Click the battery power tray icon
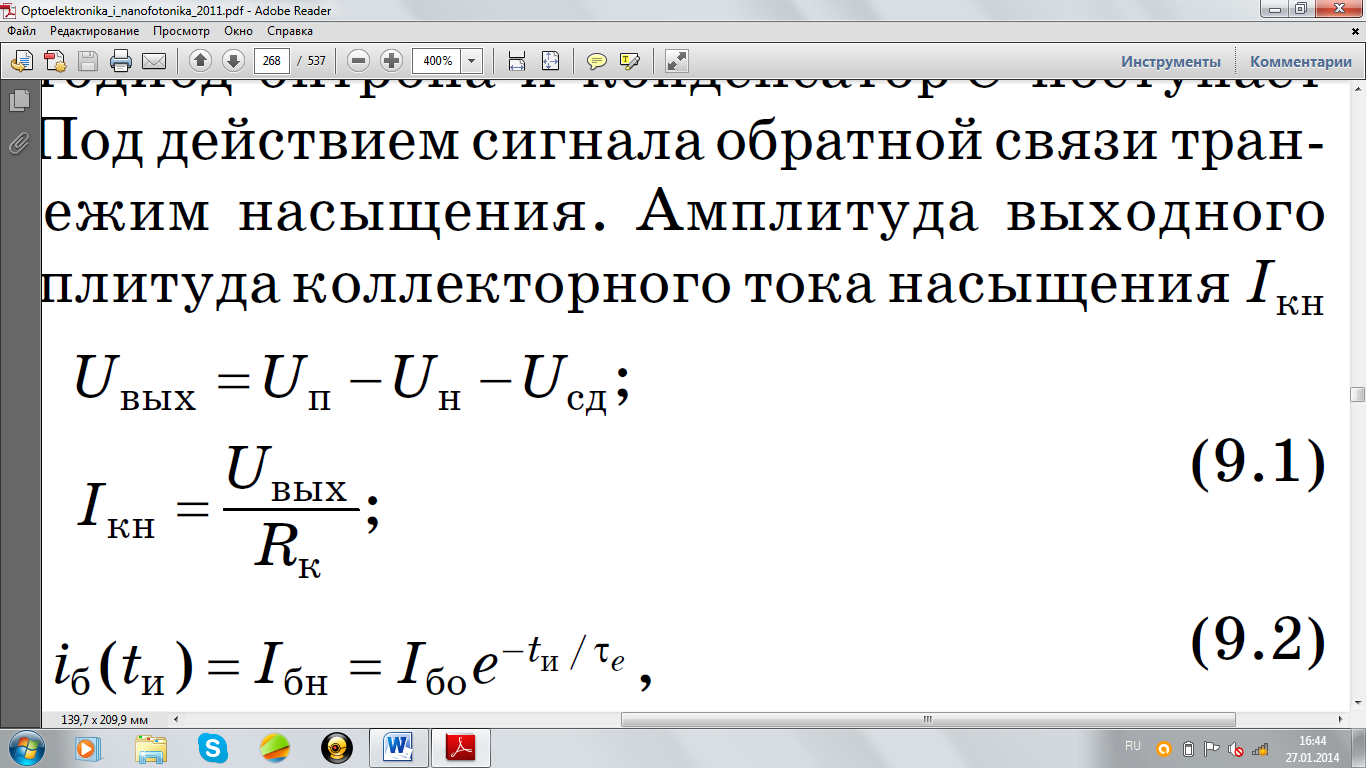This screenshot has width=1366, height=768. click(1188, 748)
